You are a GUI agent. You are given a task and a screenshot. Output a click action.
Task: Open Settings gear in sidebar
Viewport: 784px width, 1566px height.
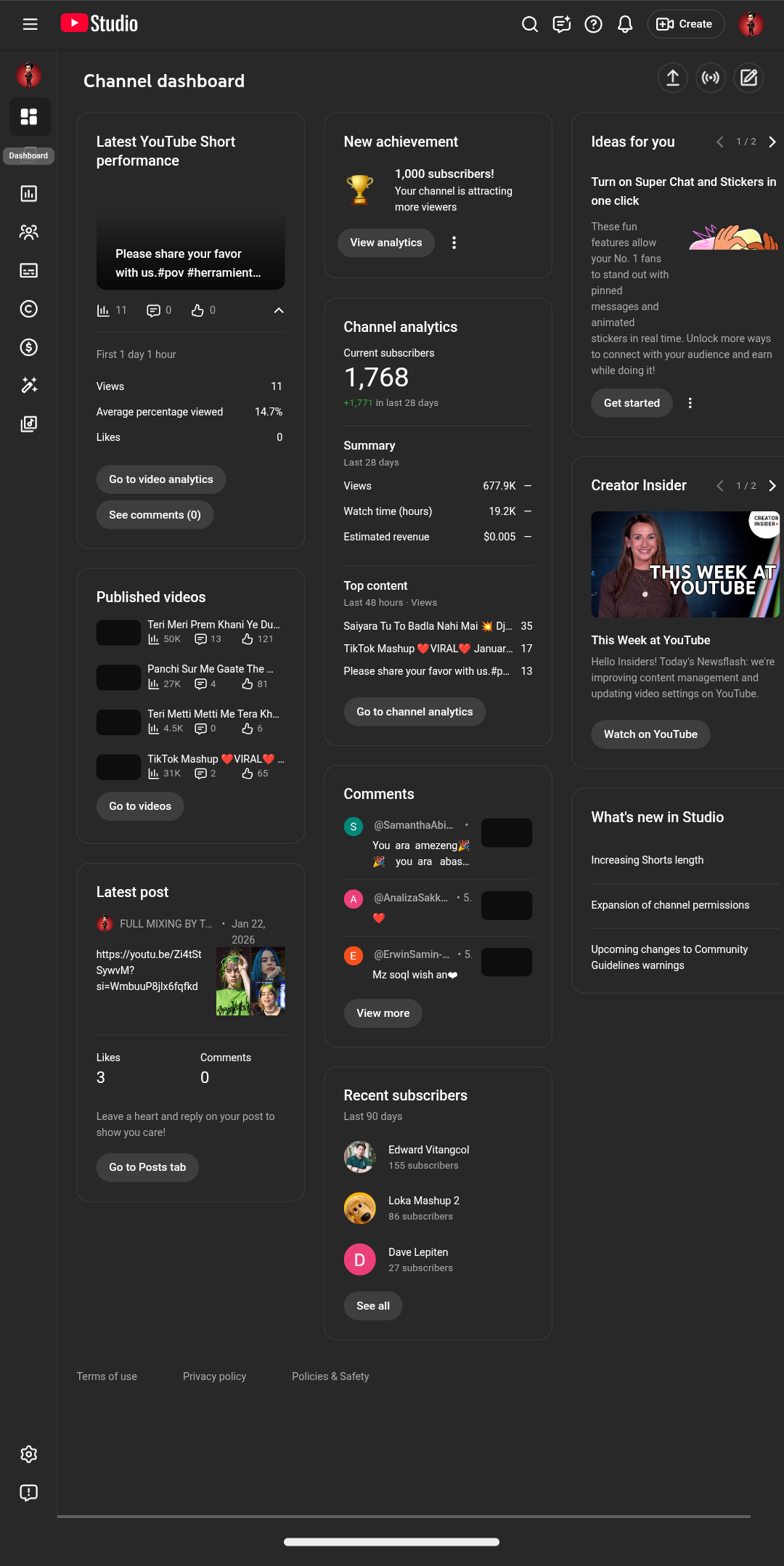tap(29, 1454)
